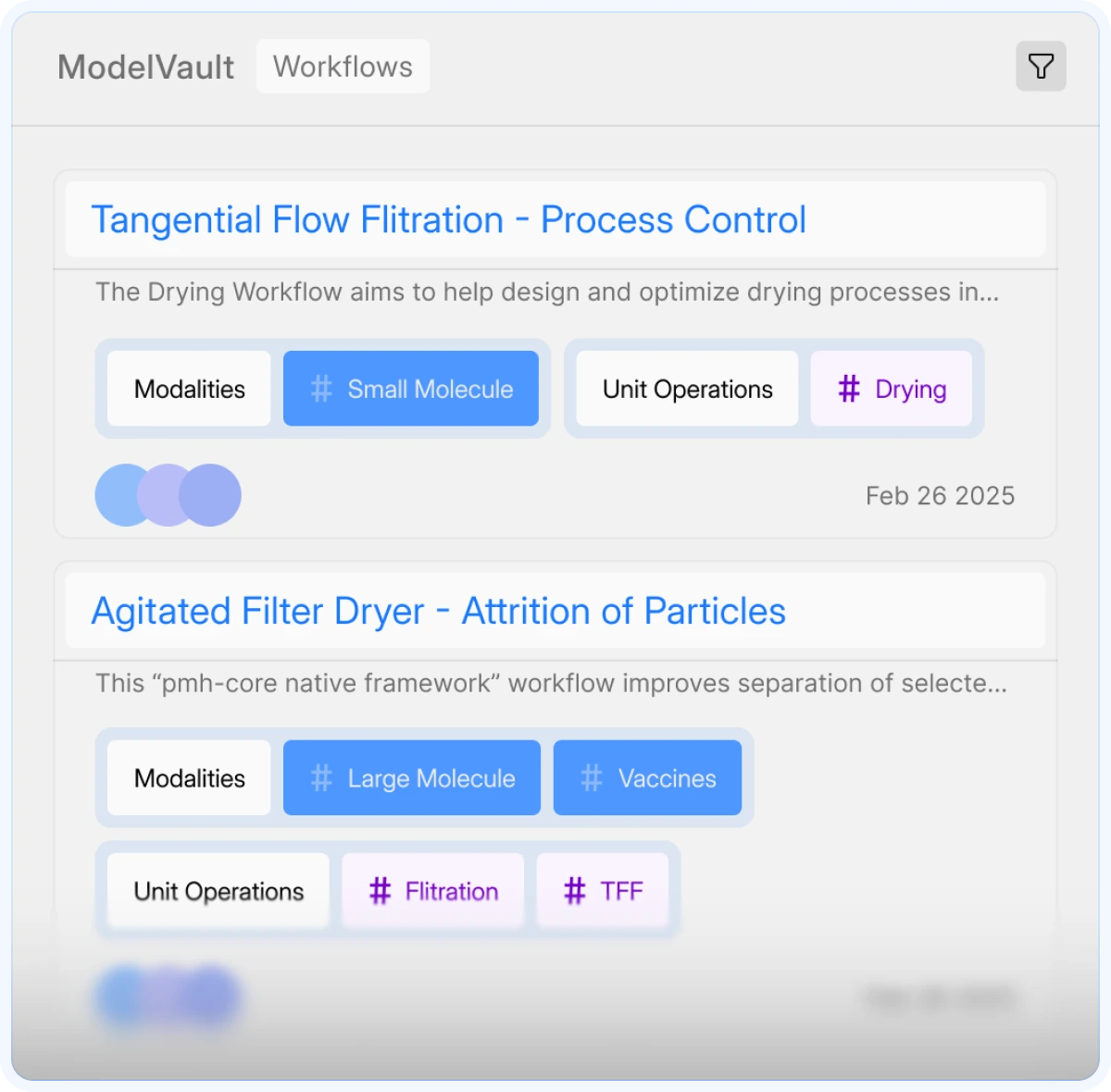Viewport: 1111px width, 1092px height.
Task: Select the Small Molecule tag
Action: 411,389
